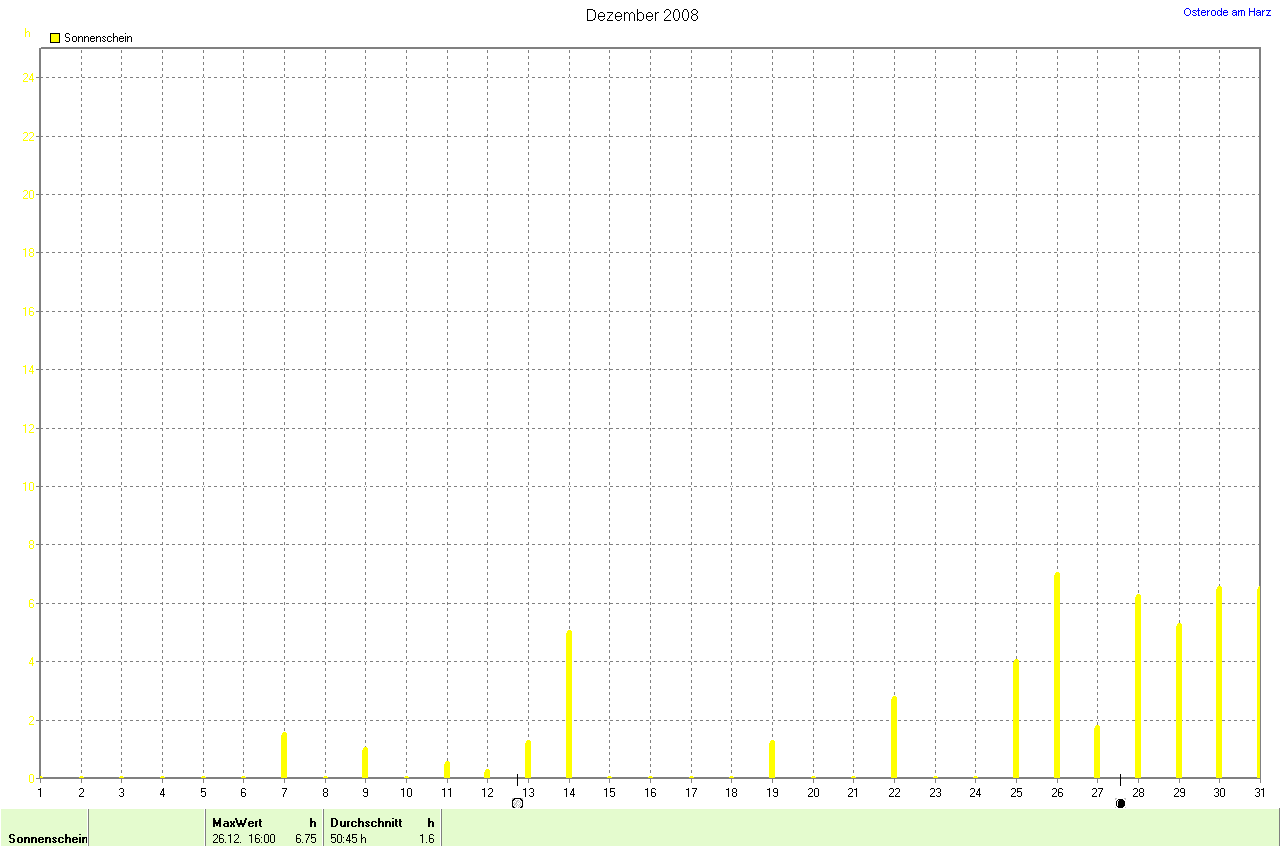Click the 26.12. 16:00 date entry
Image resolution: width=1280 pixels, height=846 pixels.
[x=243, y=839]
